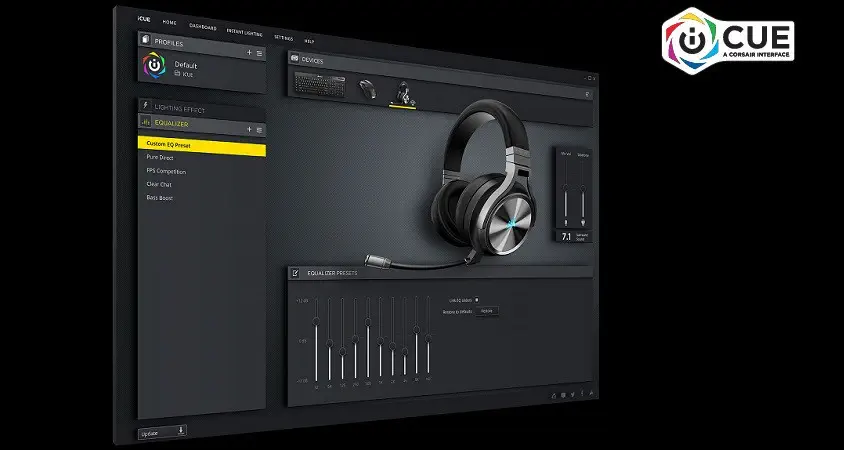Select the keyboard device thumbnail
Image resolution: width=844 pixels, height=450 pixels.
click(x=320, y=84)
